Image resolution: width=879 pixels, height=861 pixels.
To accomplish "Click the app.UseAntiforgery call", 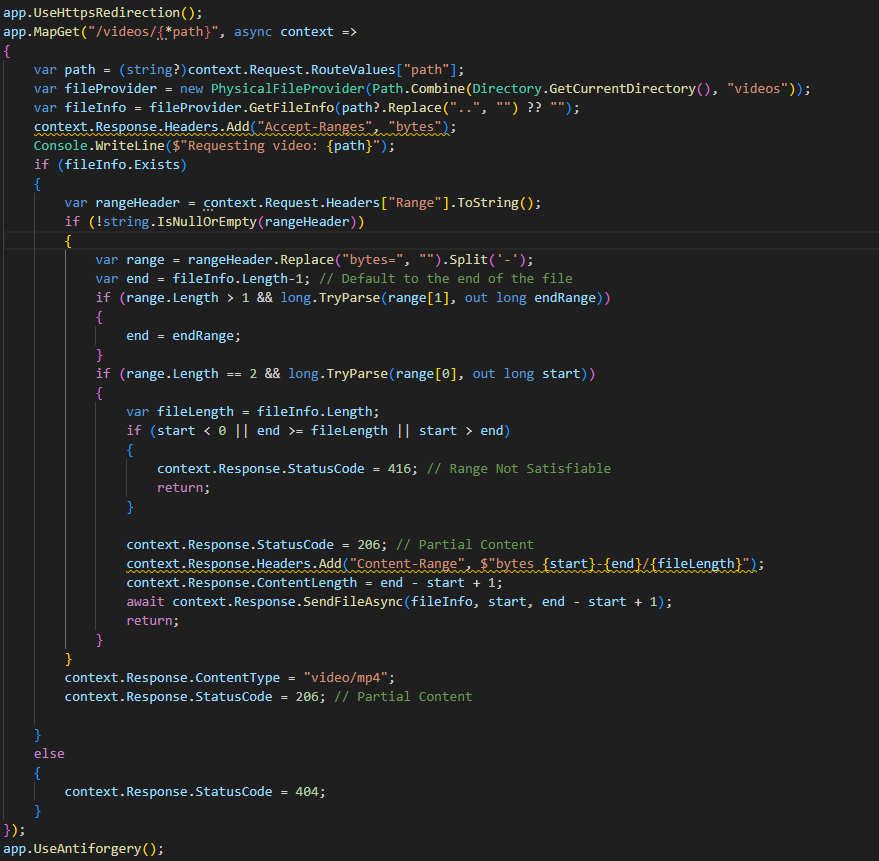I will 84,849.
